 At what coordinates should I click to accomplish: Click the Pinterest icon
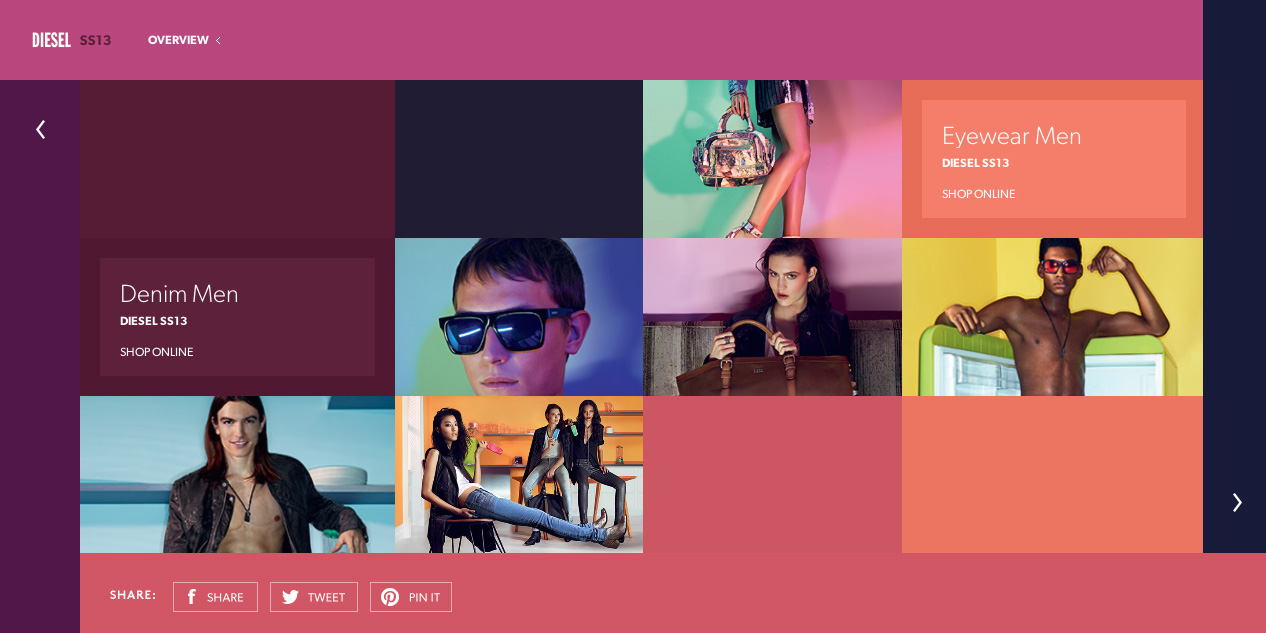tap(390, 597)
